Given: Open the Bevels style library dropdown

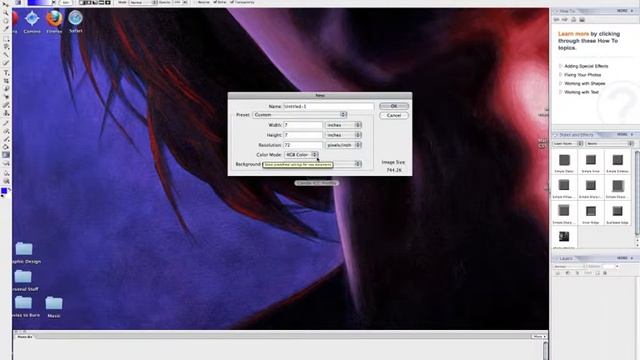Looking at the screenshot, I should [x=610, y=144].
